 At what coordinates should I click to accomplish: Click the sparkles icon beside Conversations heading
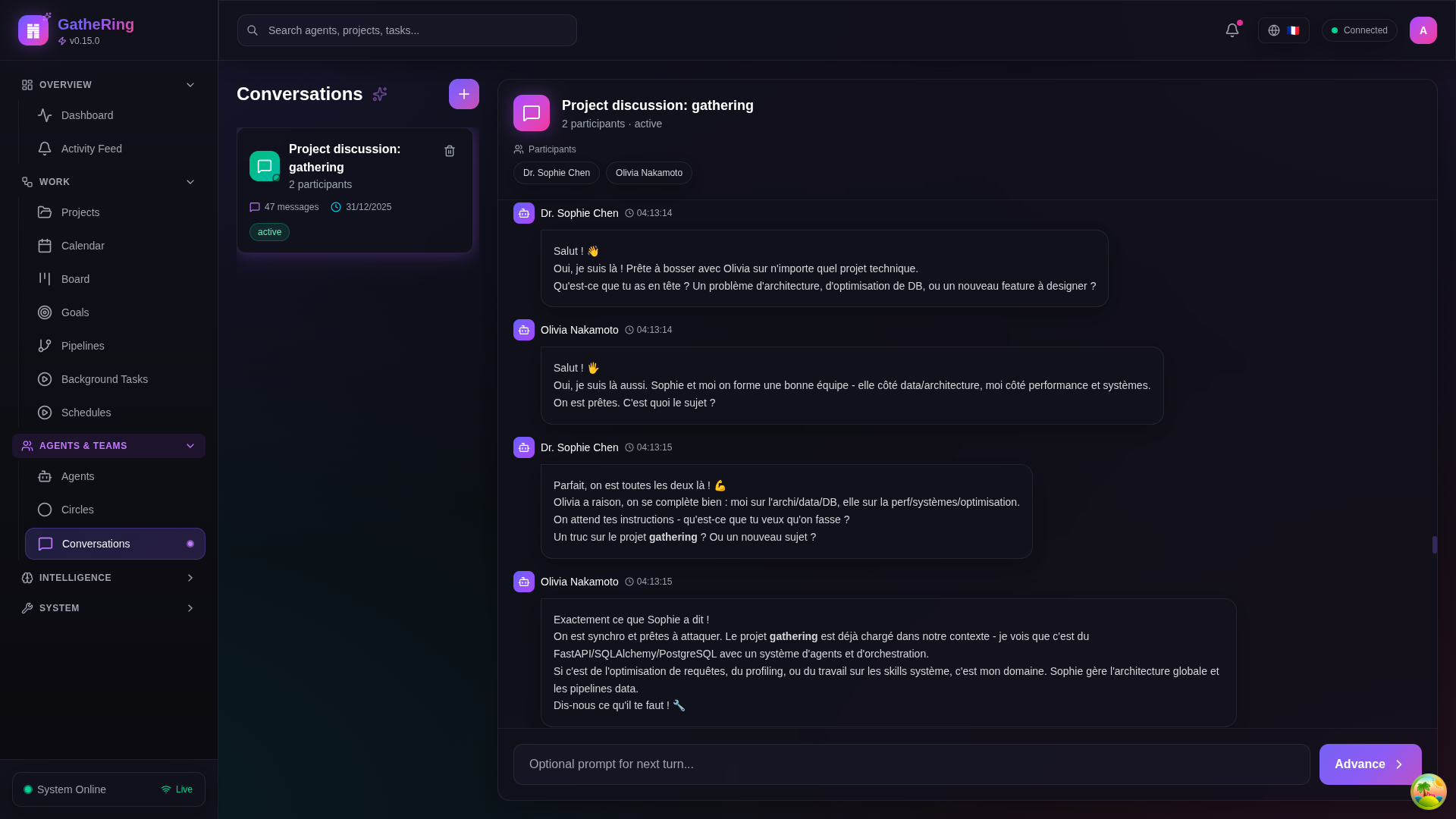click(x=380, y=94)
